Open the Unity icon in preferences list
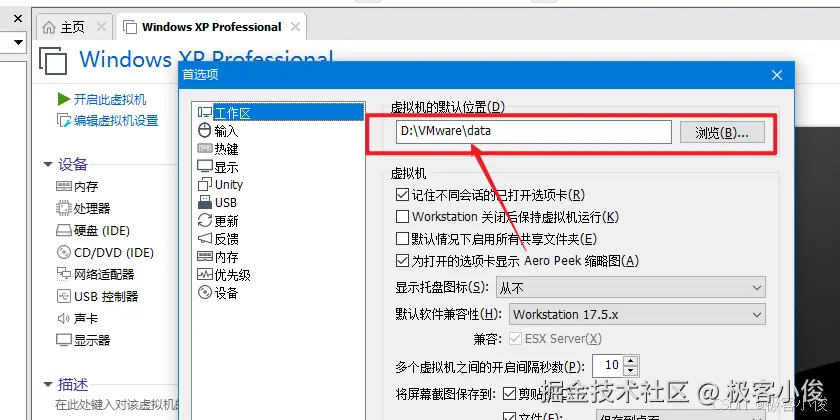 click(x=205, y=184)
